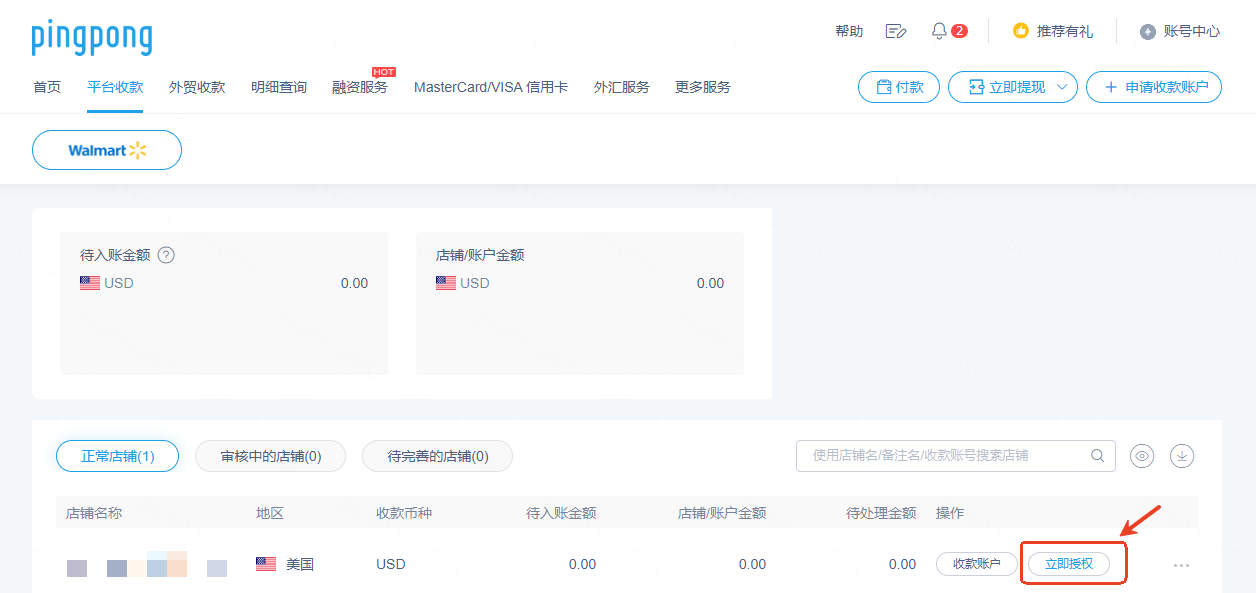Switch to the 外贸收款 tab
This screenshot has width=1256, height=593.
pos(197,87)
